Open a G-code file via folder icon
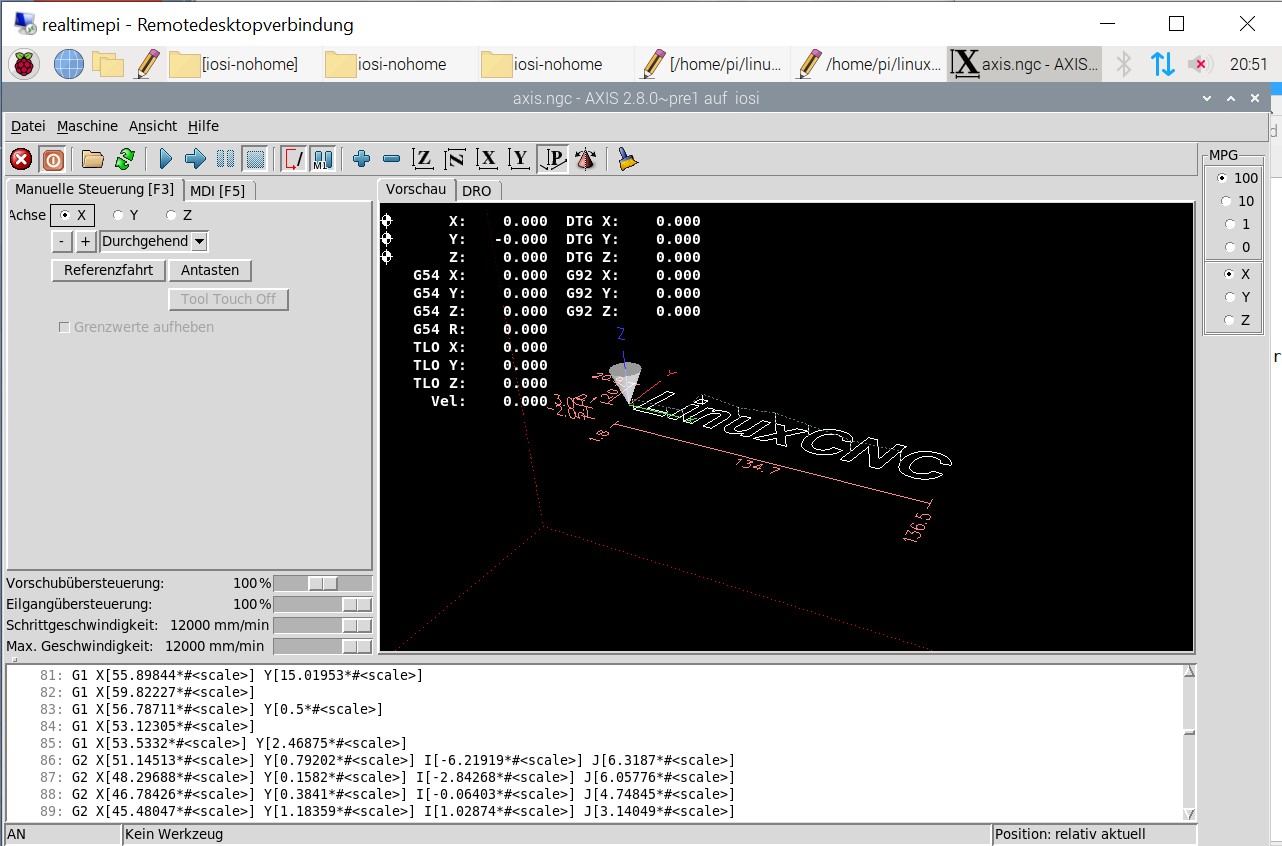Image resolution: width=1282 pixels, height=846 pixels. click(x=93, y=159)
